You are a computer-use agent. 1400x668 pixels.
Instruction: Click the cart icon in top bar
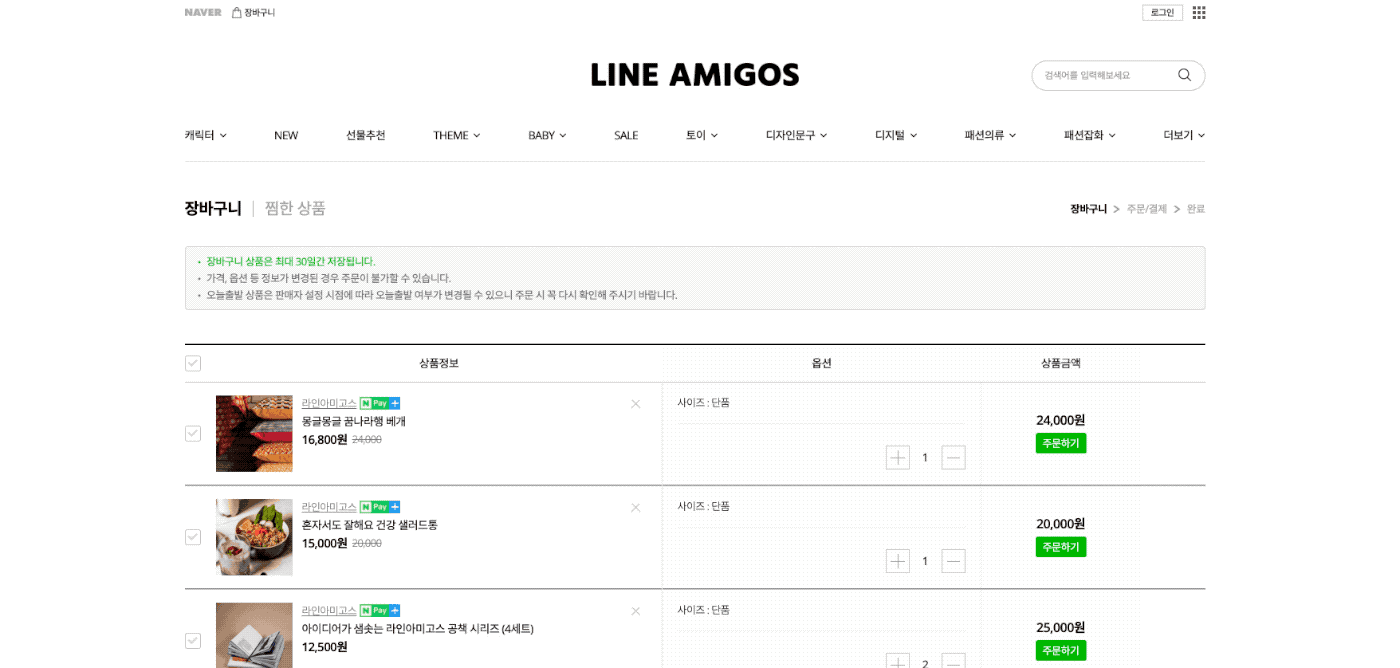click(237, 13)
